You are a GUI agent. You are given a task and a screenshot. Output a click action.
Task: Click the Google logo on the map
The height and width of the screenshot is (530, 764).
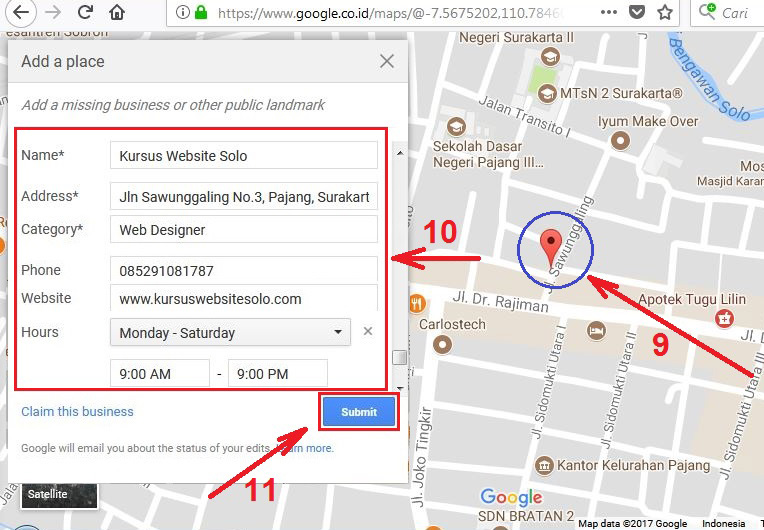(x=511, y=497)
